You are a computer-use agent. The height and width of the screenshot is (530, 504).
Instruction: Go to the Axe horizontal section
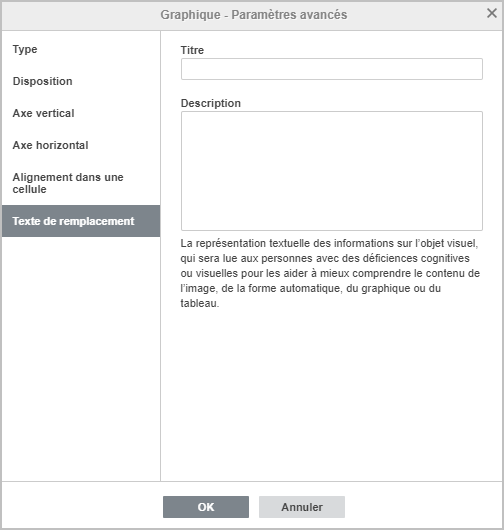coord(81,145)
